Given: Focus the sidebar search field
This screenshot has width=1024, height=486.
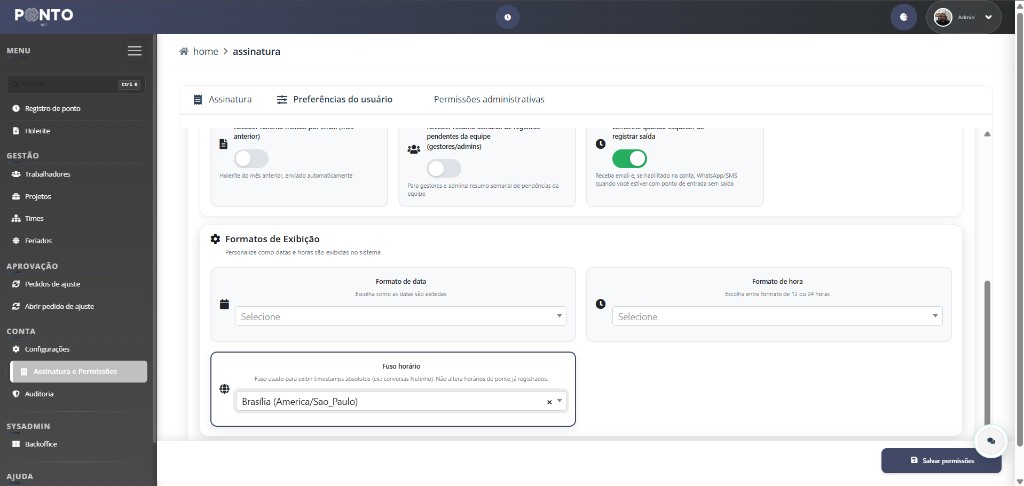Looking at the screenshot, I should coord(76,84).
